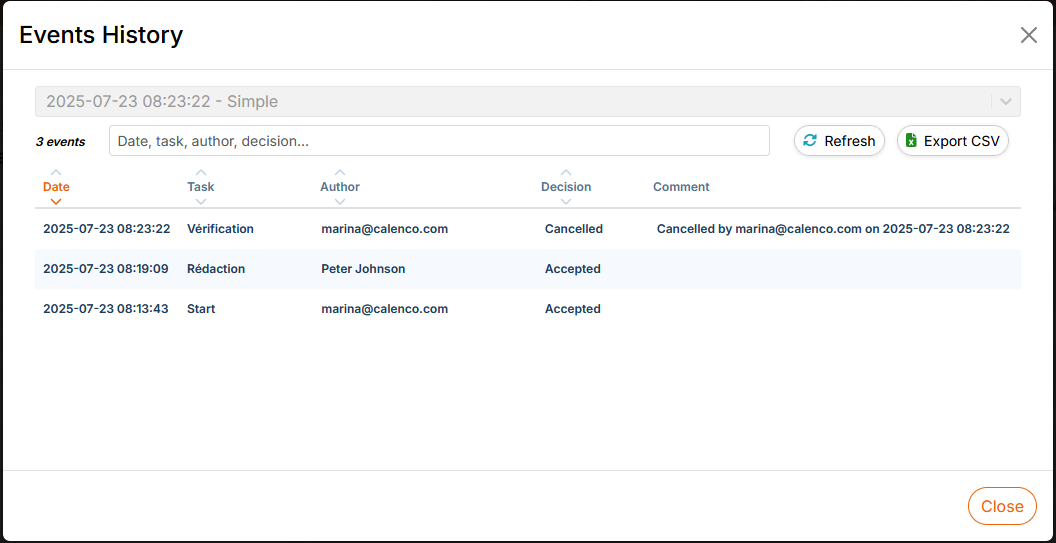1056x543 pixels.
Task: Sort Task column ascending with up chevron
Action: [201, 172]
